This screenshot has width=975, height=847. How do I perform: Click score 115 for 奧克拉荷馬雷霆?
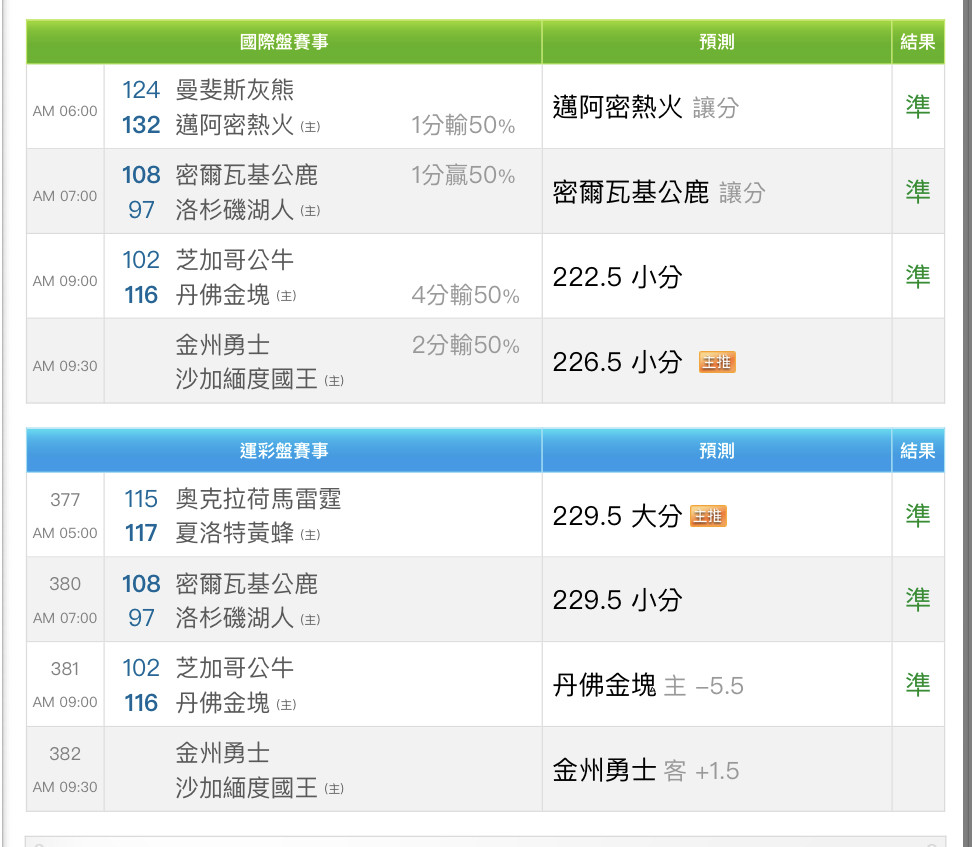(x=141, y=499)
